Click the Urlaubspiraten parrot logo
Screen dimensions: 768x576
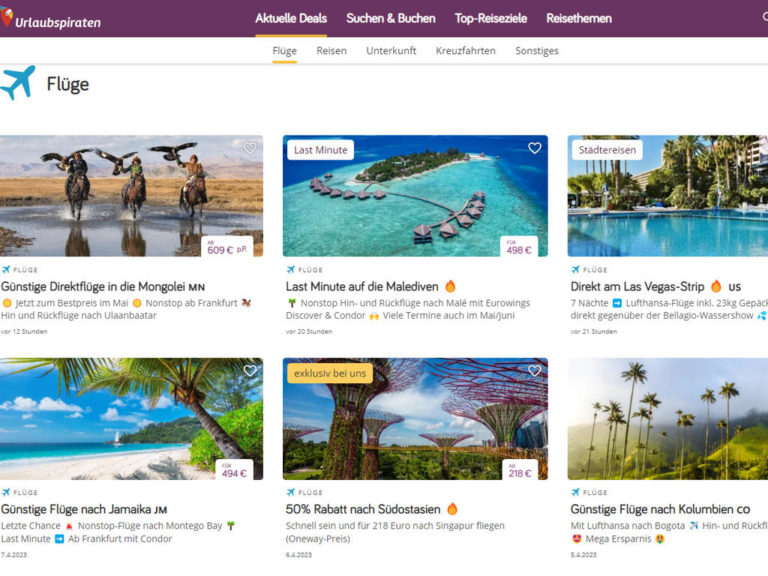coord(6,17)
